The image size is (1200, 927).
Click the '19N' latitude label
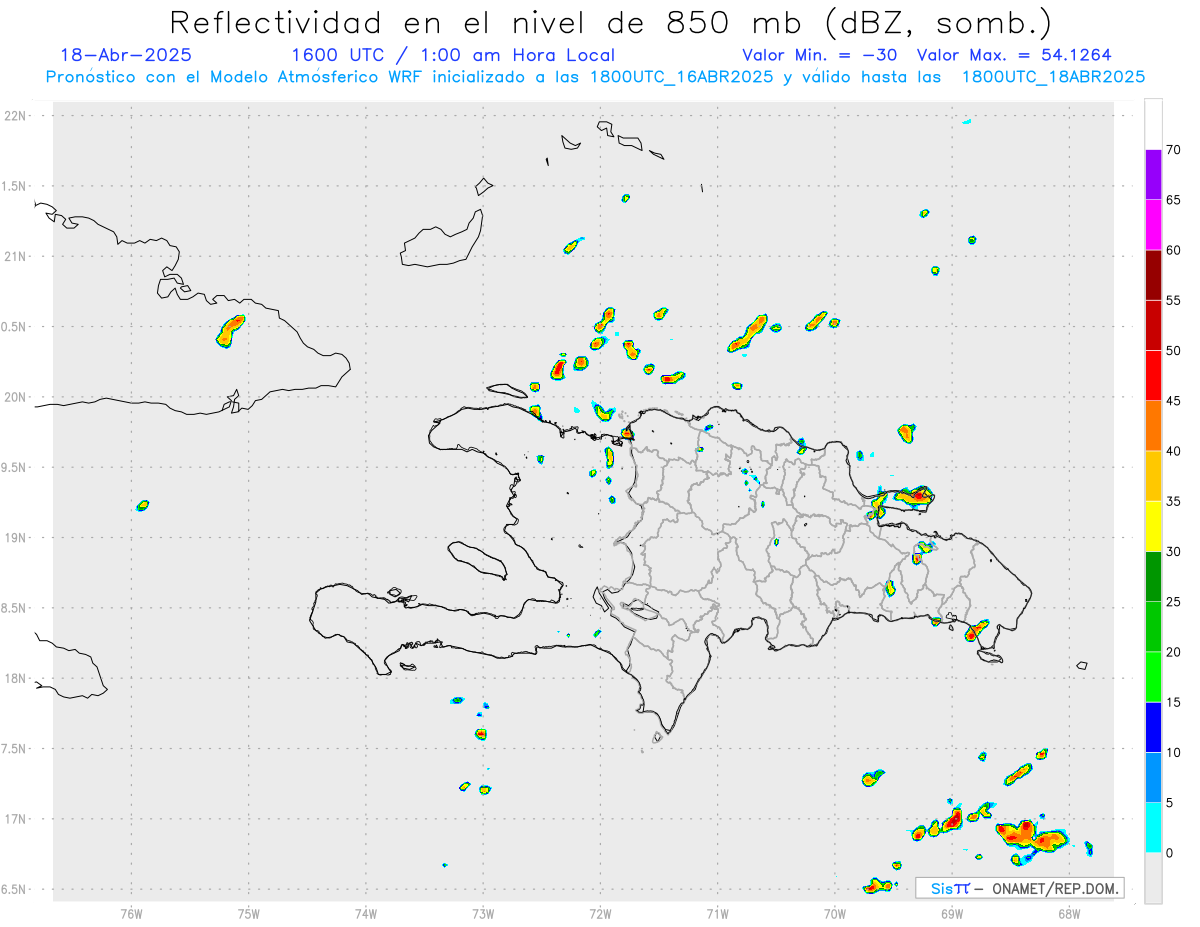(17, 537)
